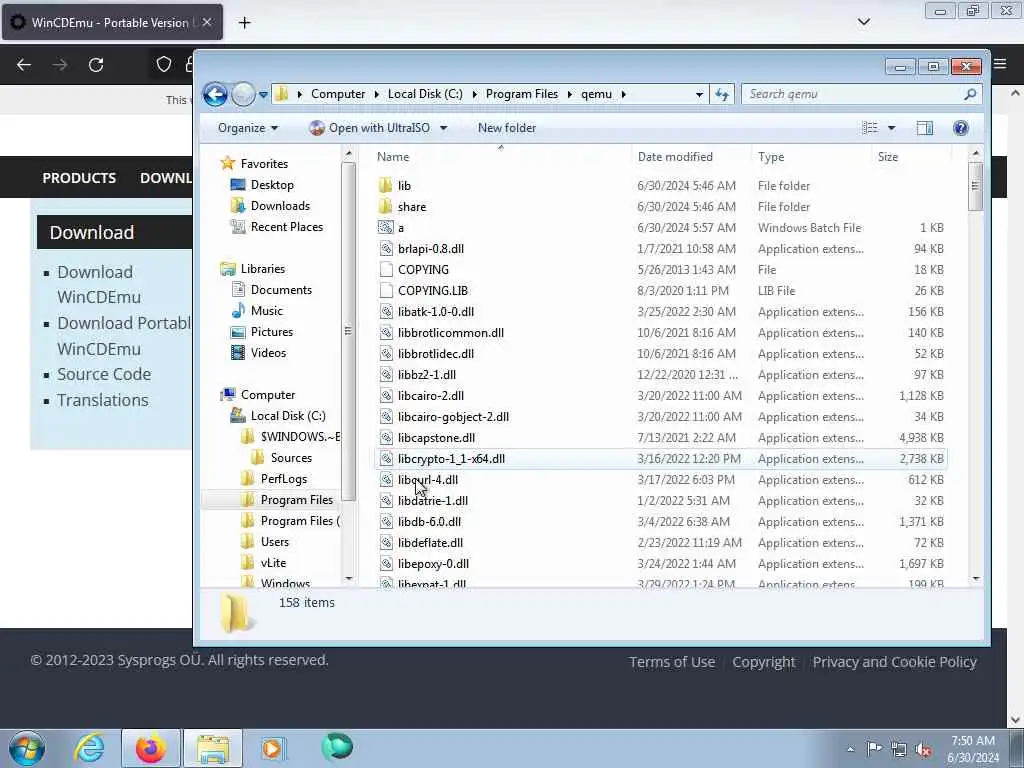The image size is (1024, 768).
Task: Open Favorites in navigation pane
Action: coord(264,164)
